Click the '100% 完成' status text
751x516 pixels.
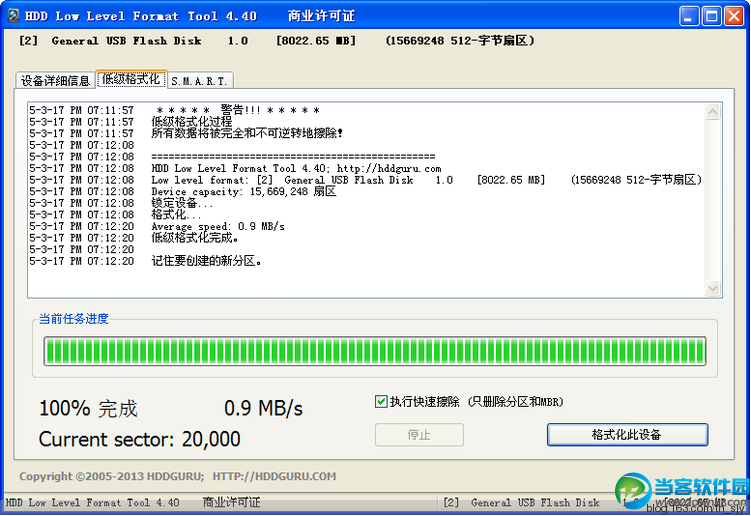88,409
